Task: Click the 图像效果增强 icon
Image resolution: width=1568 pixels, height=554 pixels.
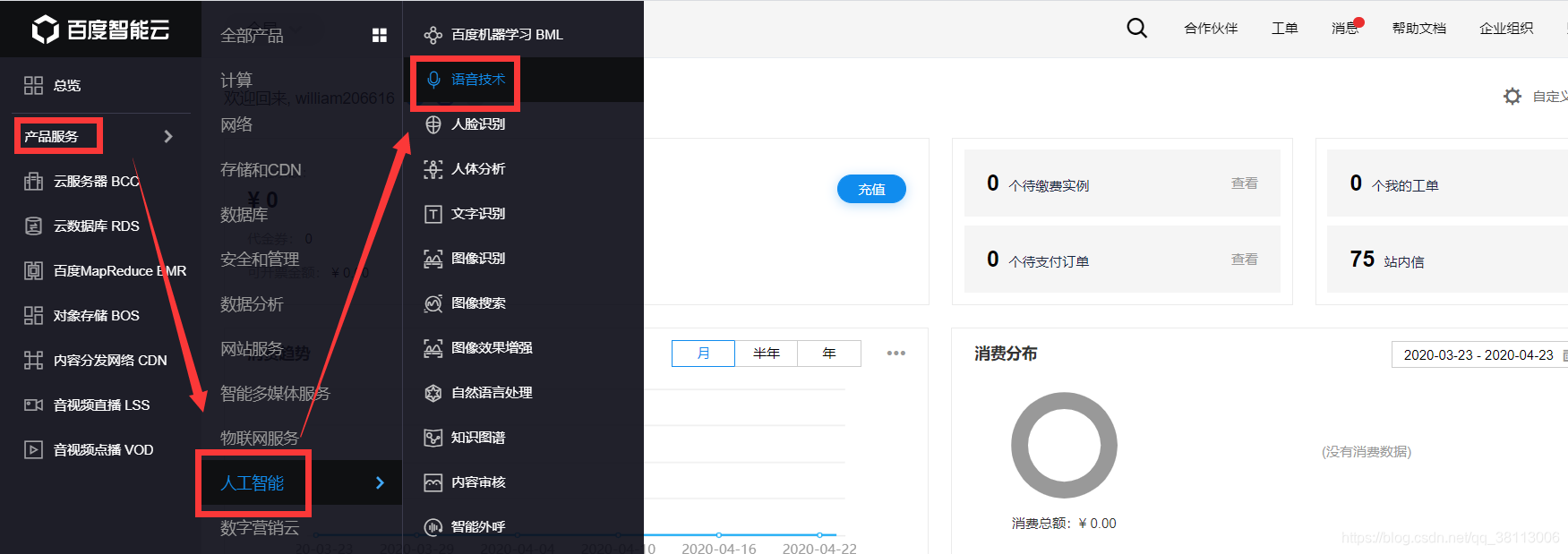Action: click(x=433, y=348)
